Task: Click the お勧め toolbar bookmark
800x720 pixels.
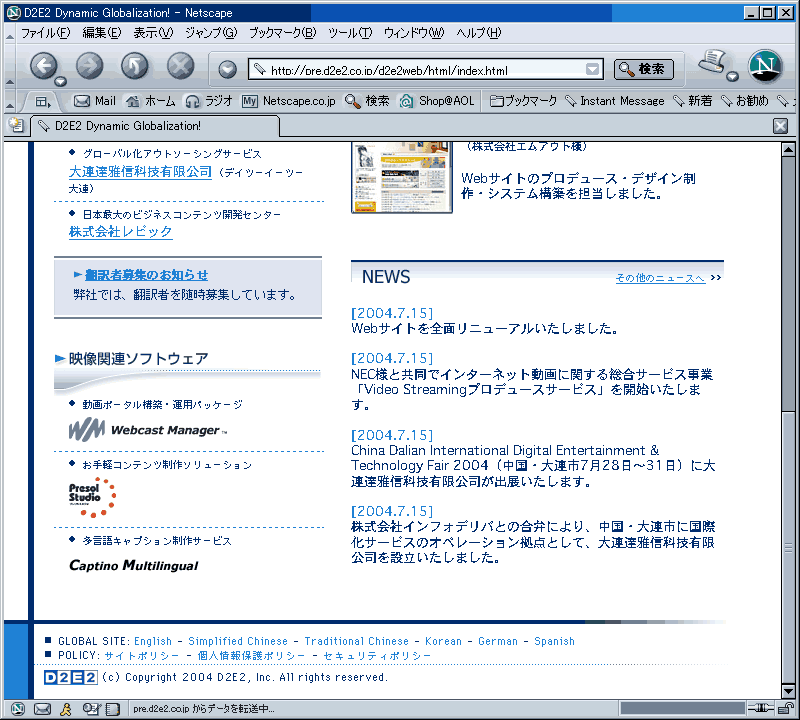Action: pos(744,101)
